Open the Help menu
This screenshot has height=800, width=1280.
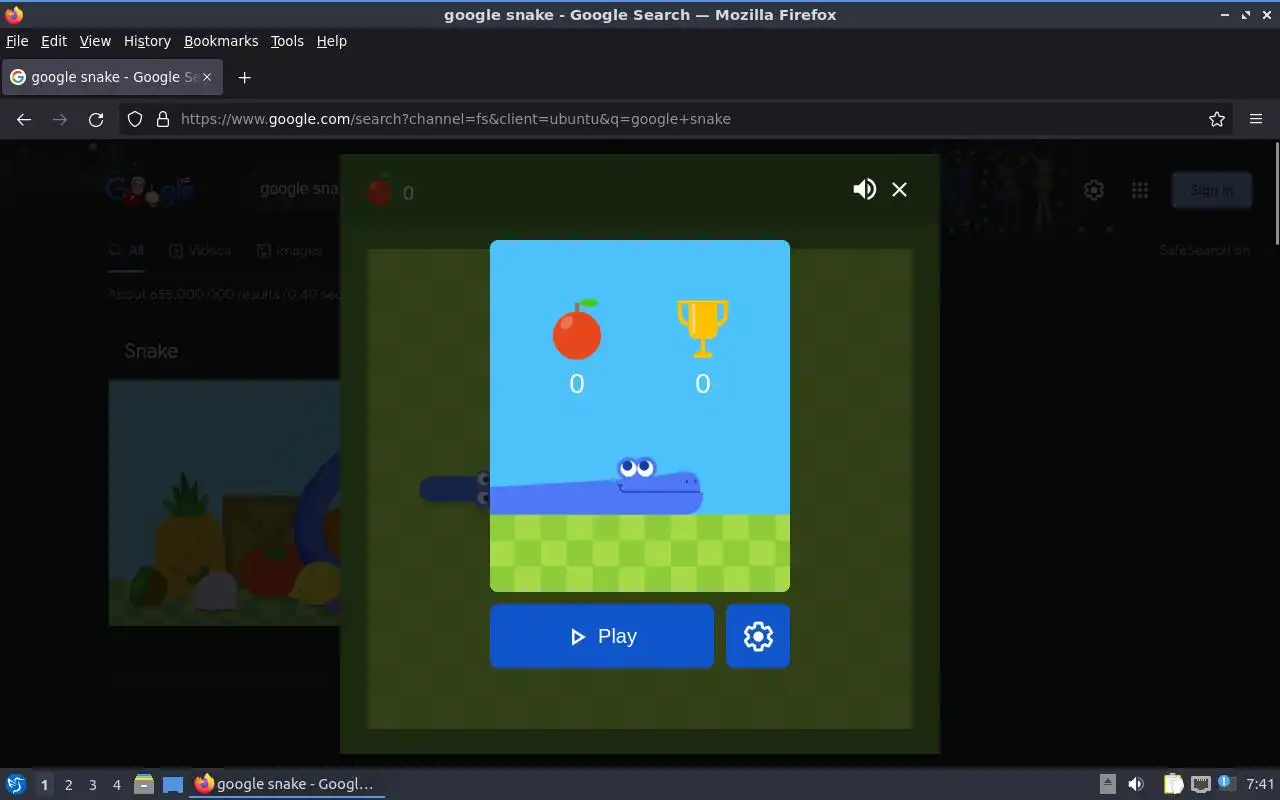click(332, 41)
